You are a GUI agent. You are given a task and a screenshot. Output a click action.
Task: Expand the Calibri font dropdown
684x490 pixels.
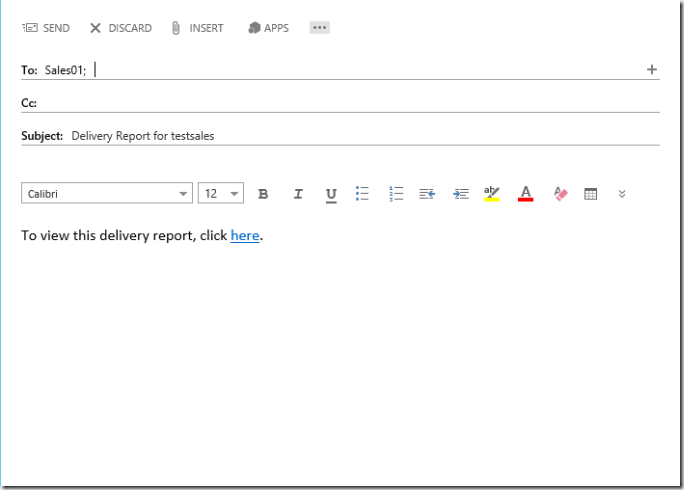184,194
